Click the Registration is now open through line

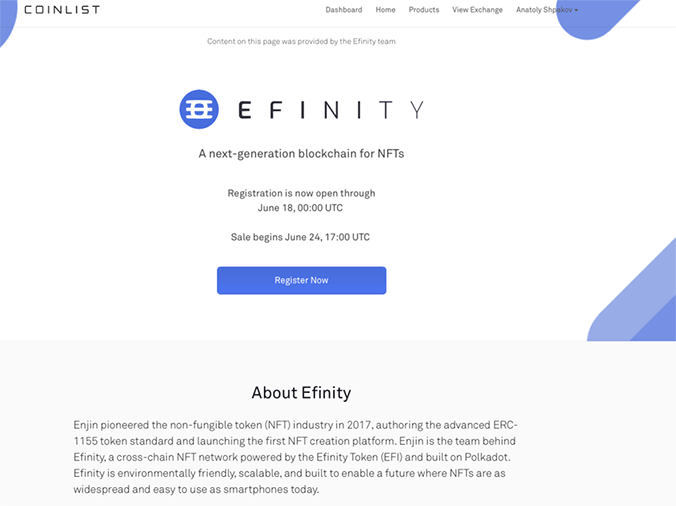coord(301,193)
